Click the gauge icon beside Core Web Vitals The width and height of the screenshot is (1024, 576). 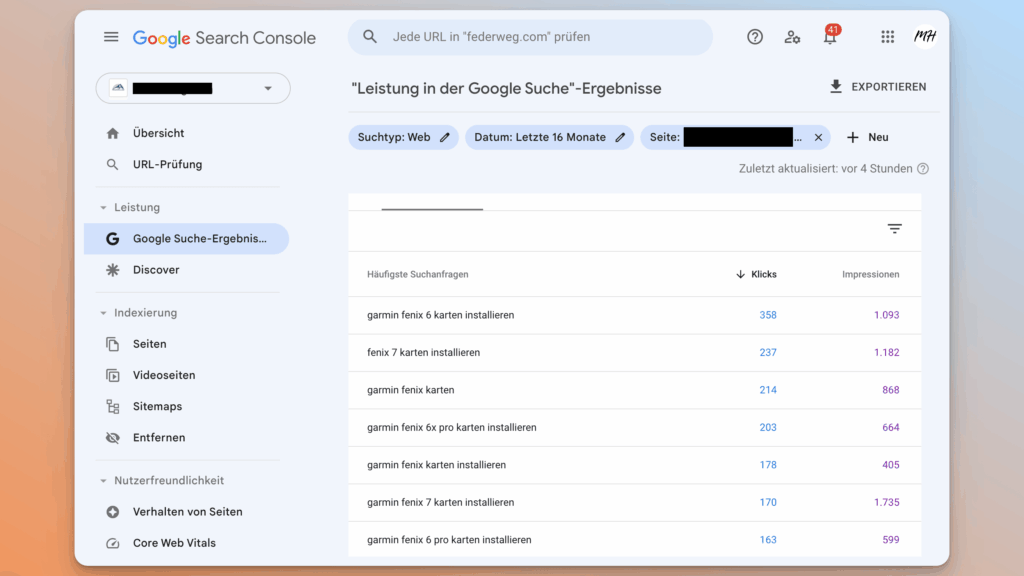(112, 543)
